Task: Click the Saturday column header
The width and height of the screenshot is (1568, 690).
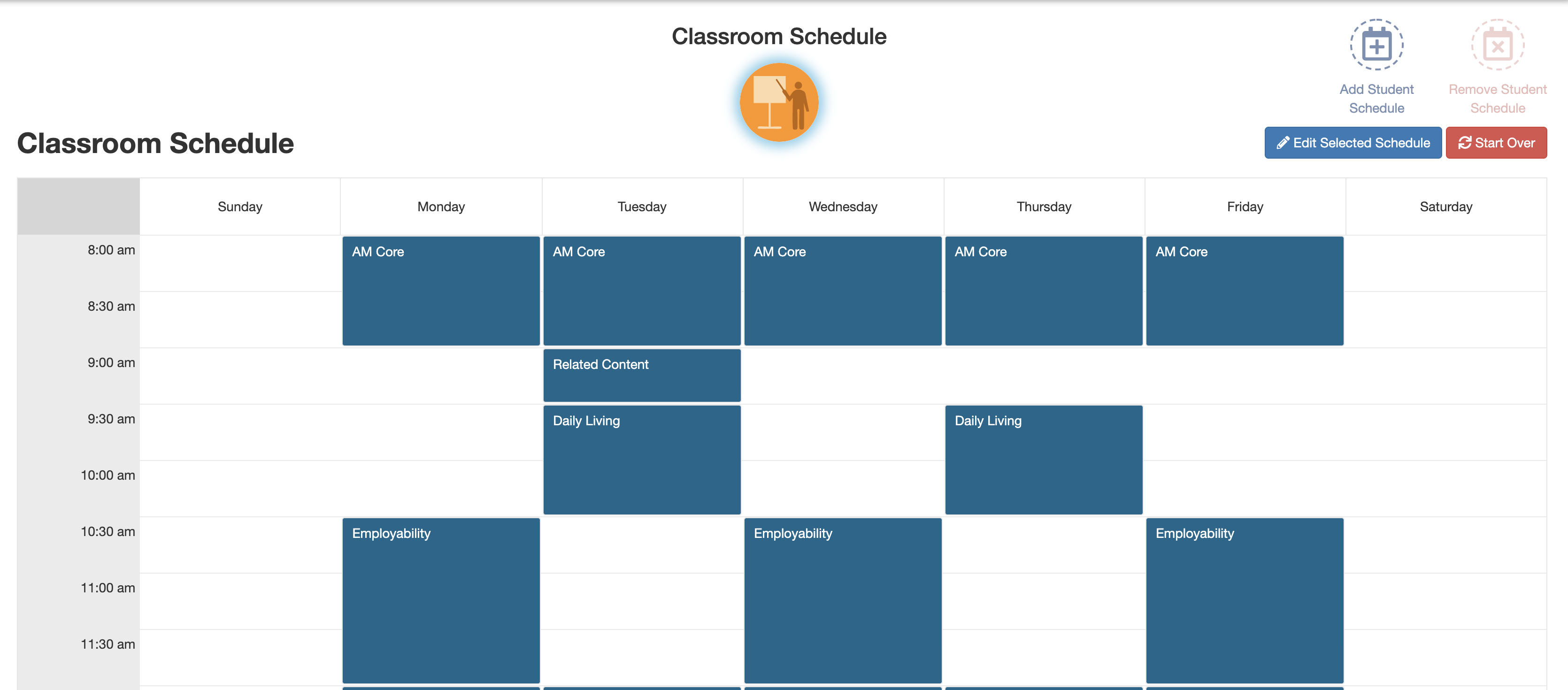Action: point(1445,207)
